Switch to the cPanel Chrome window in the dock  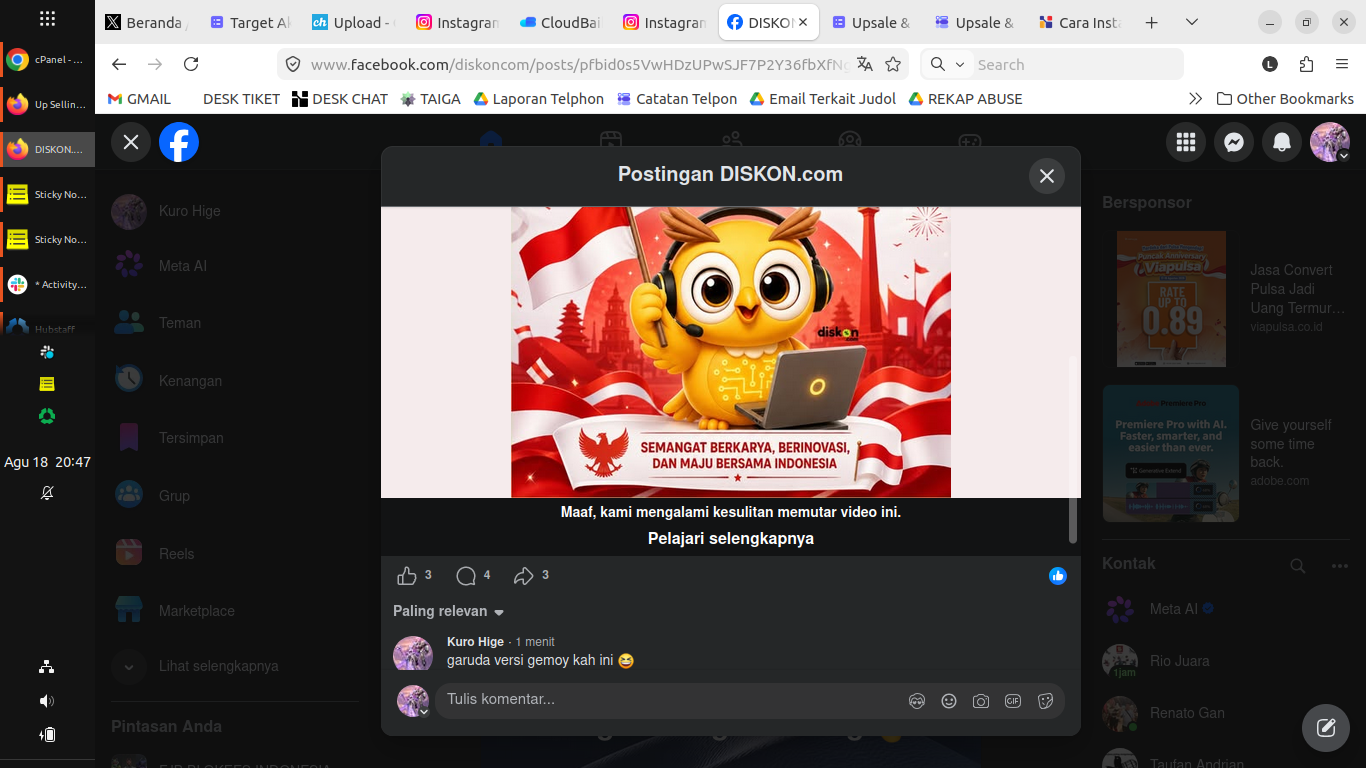tap(48, 60)
